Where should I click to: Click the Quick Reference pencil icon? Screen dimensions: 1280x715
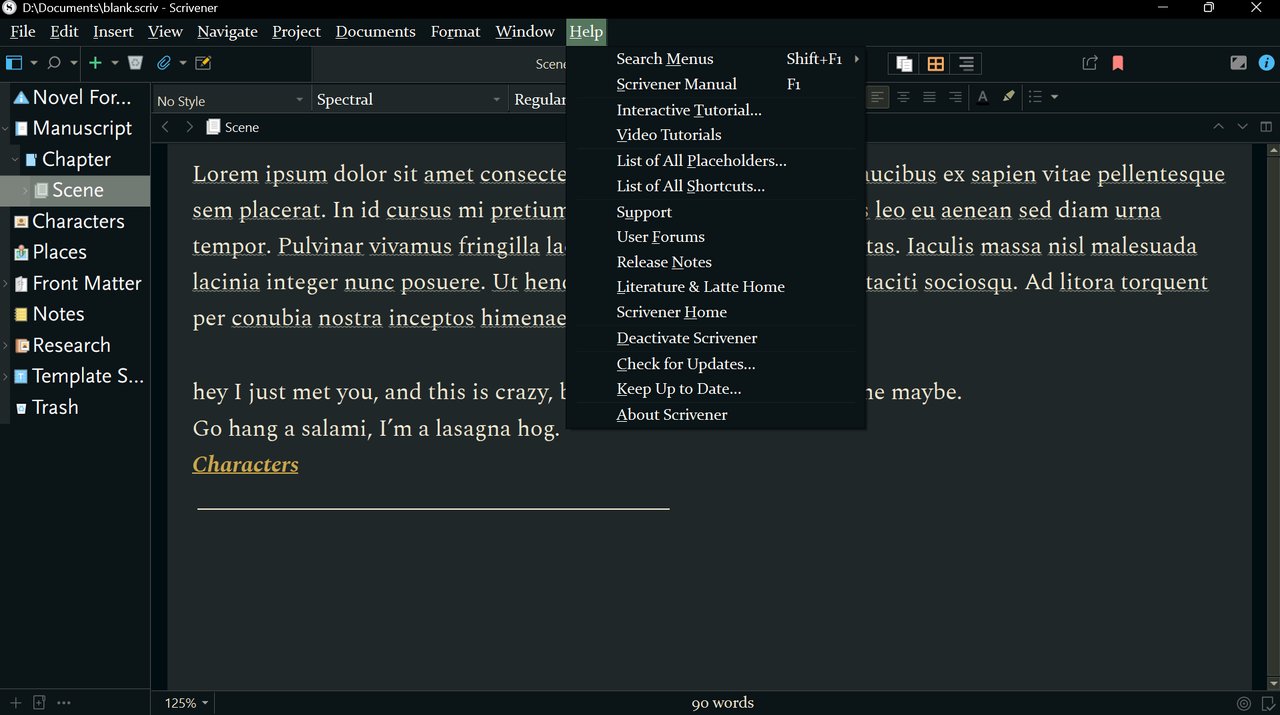click(x=203, y=63)
